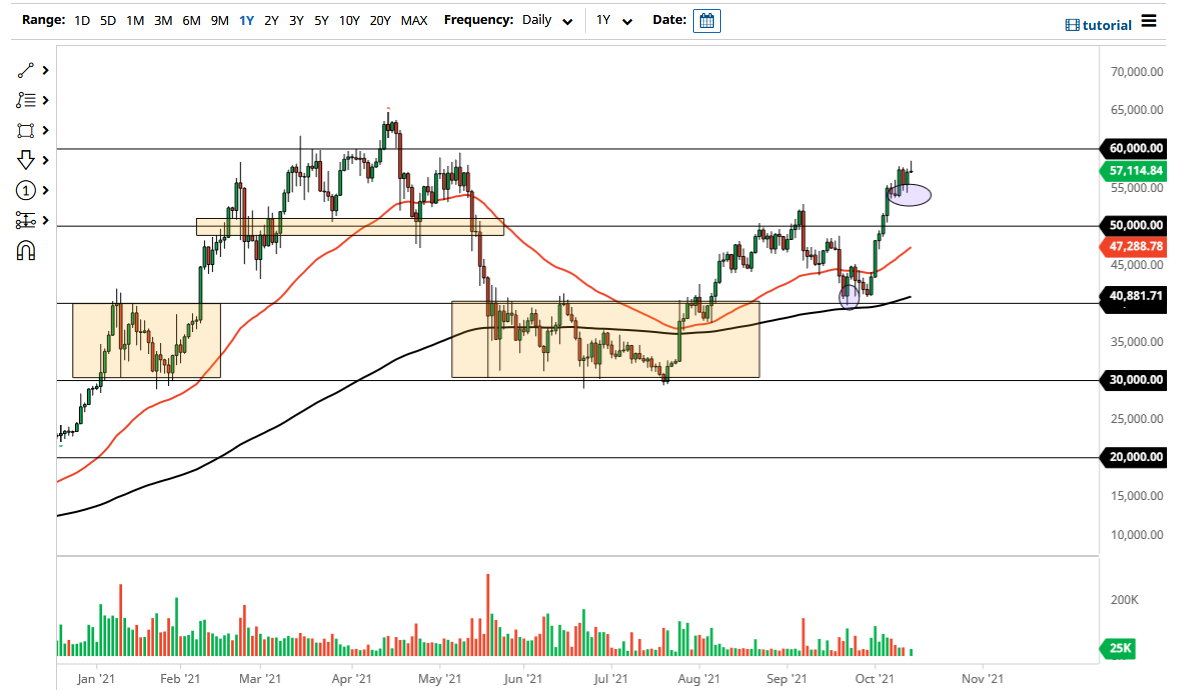
Task: Click the 25K volume label
Action: click(1117, 649)
